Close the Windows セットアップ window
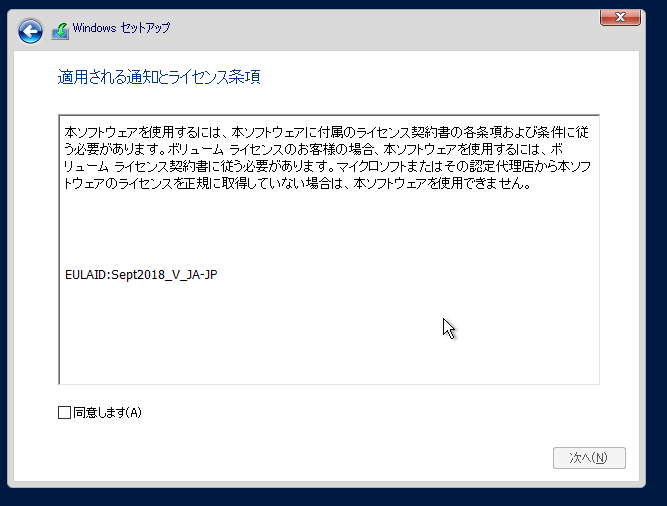 (x=620, y=17)
